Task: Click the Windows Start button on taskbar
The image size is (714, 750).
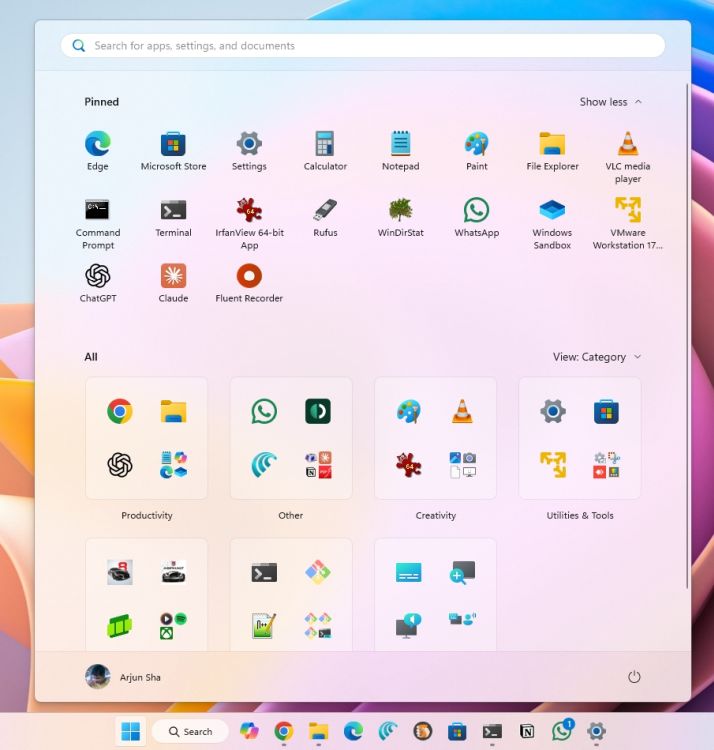Action: 131,731
